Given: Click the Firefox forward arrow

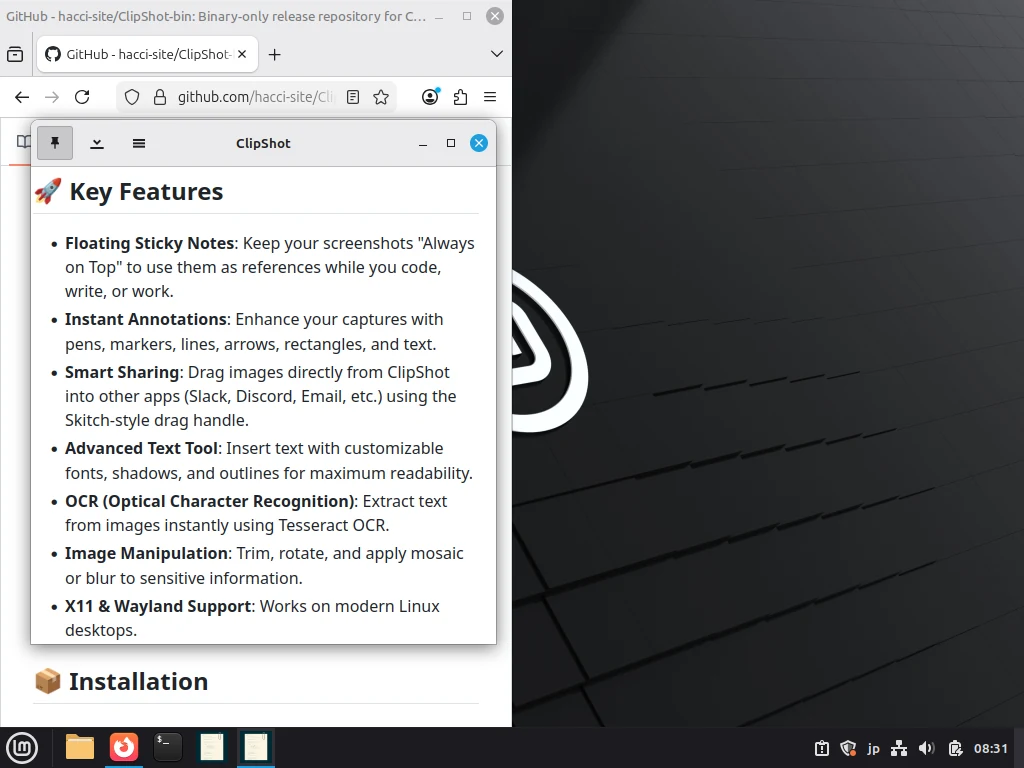Looking at the screenshot, I should 52,97.
